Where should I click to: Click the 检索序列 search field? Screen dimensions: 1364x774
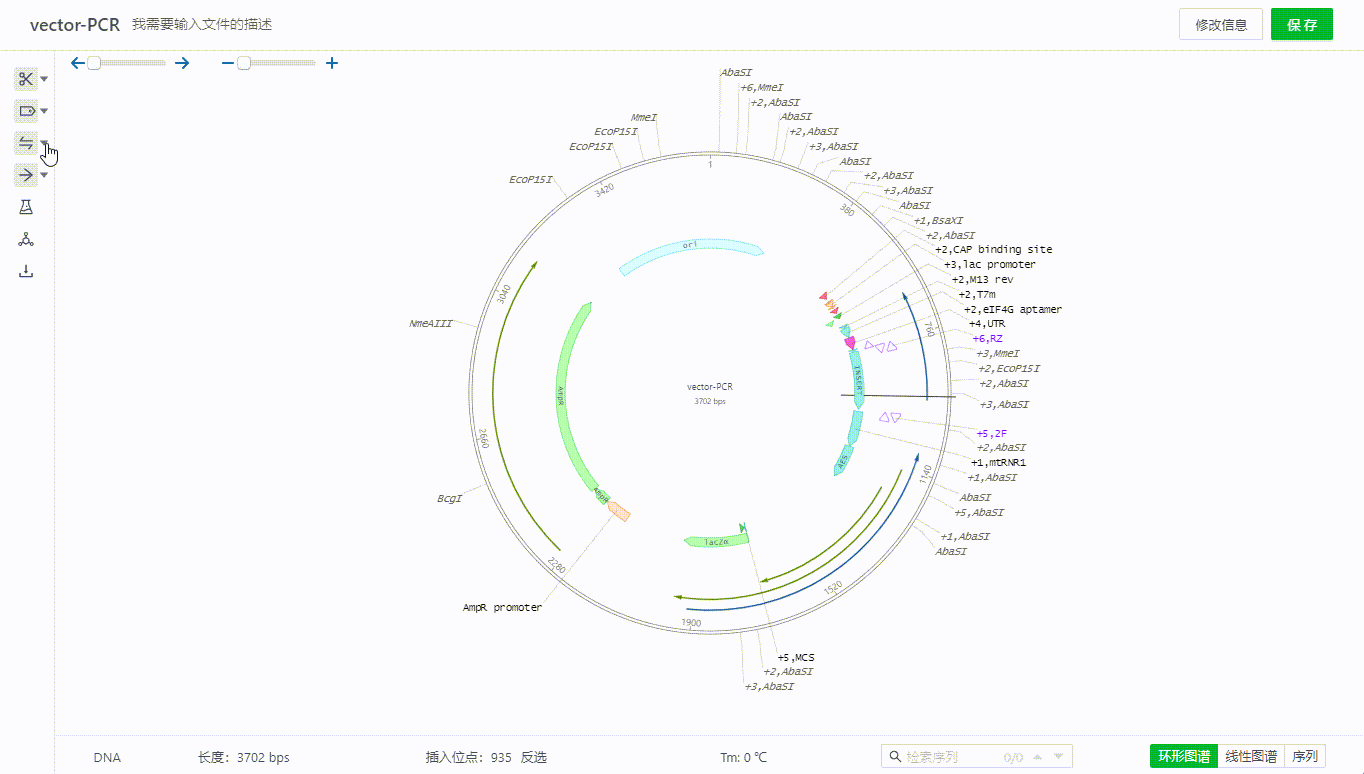[x=950, y=757]
